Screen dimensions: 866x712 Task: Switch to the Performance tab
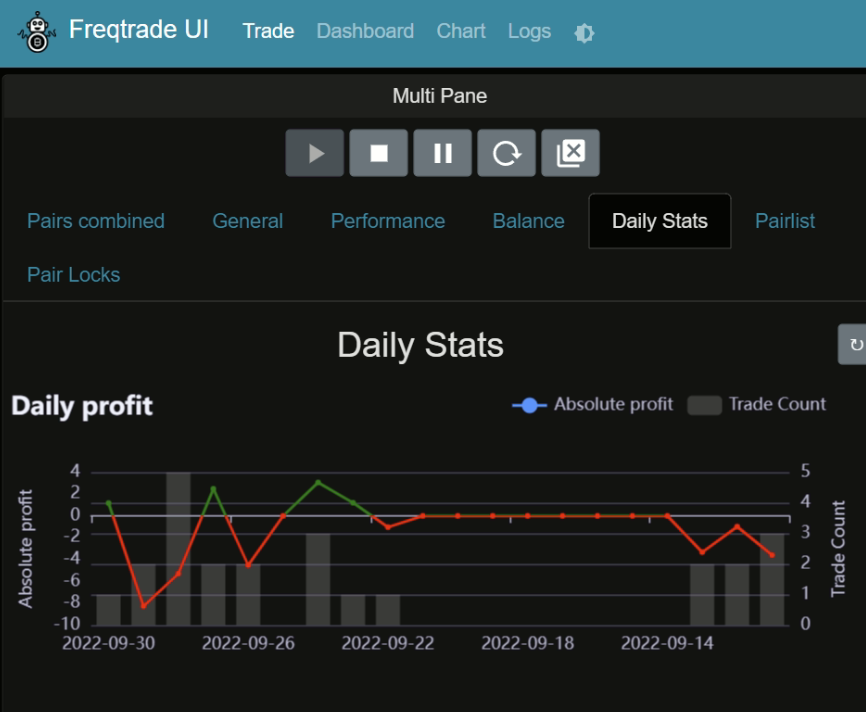pyautogui.click(x=388, y=221)
